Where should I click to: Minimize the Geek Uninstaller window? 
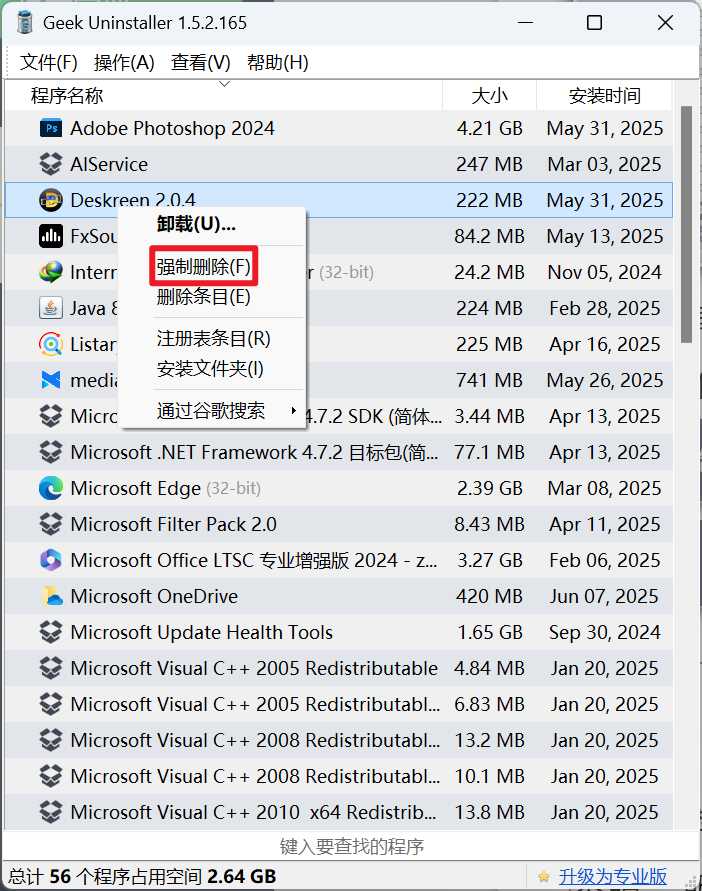point(525,23)
